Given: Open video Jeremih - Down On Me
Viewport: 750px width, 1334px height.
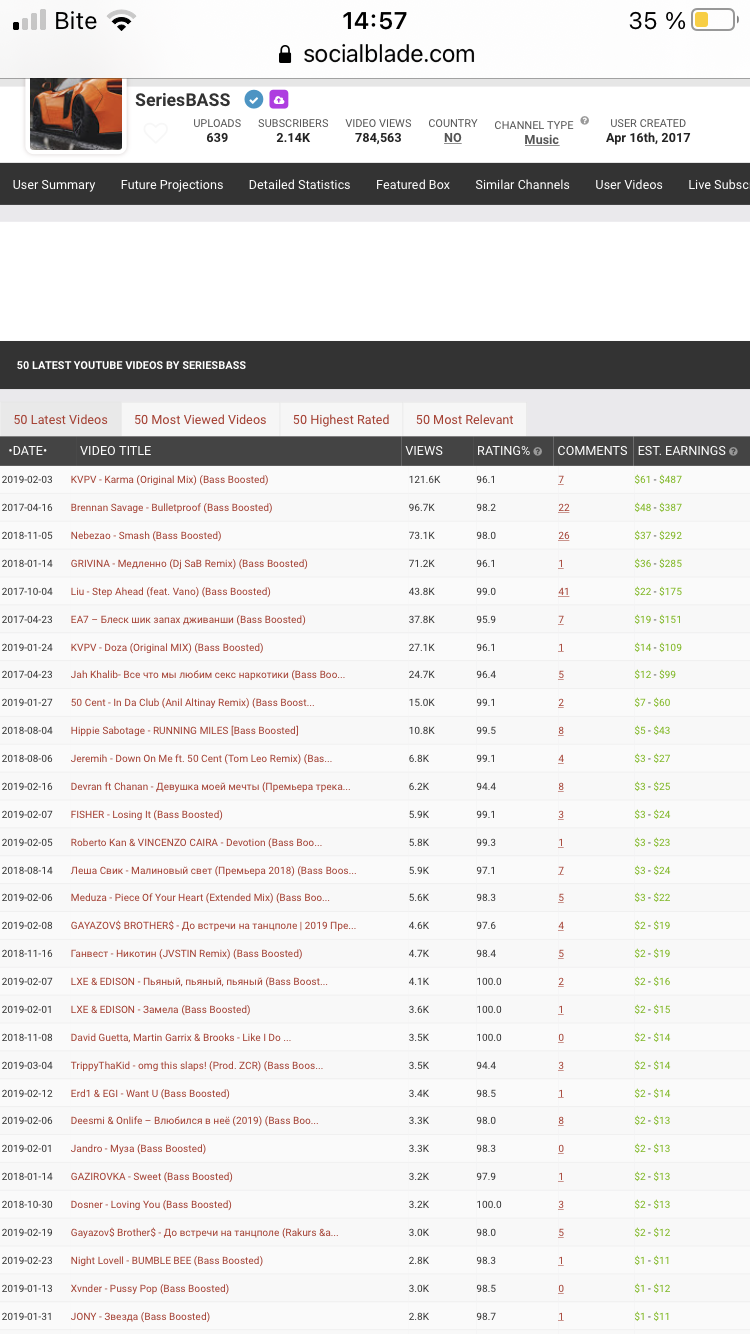Looking at the screenshot, I should [201, 759].
